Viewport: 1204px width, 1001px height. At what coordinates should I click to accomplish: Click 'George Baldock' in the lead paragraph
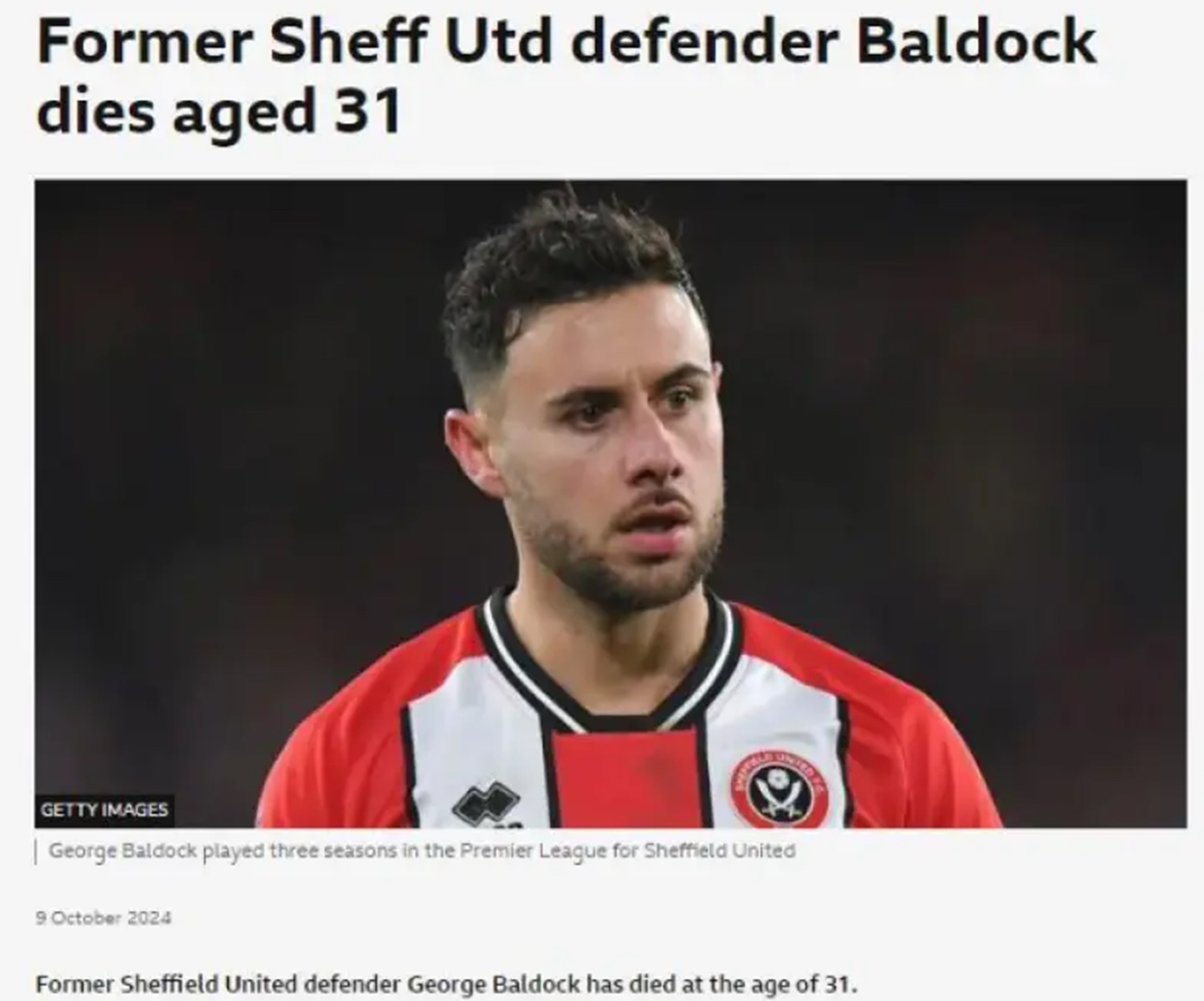(493, 985)
